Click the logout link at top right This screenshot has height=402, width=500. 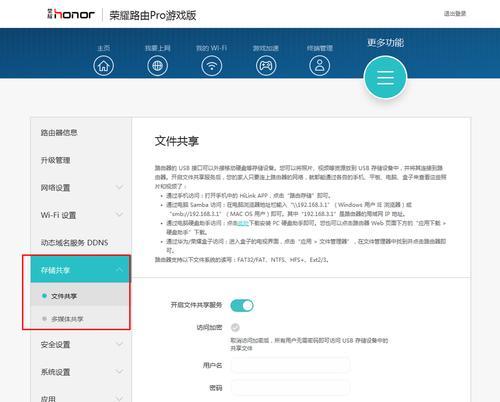(455, 14)
